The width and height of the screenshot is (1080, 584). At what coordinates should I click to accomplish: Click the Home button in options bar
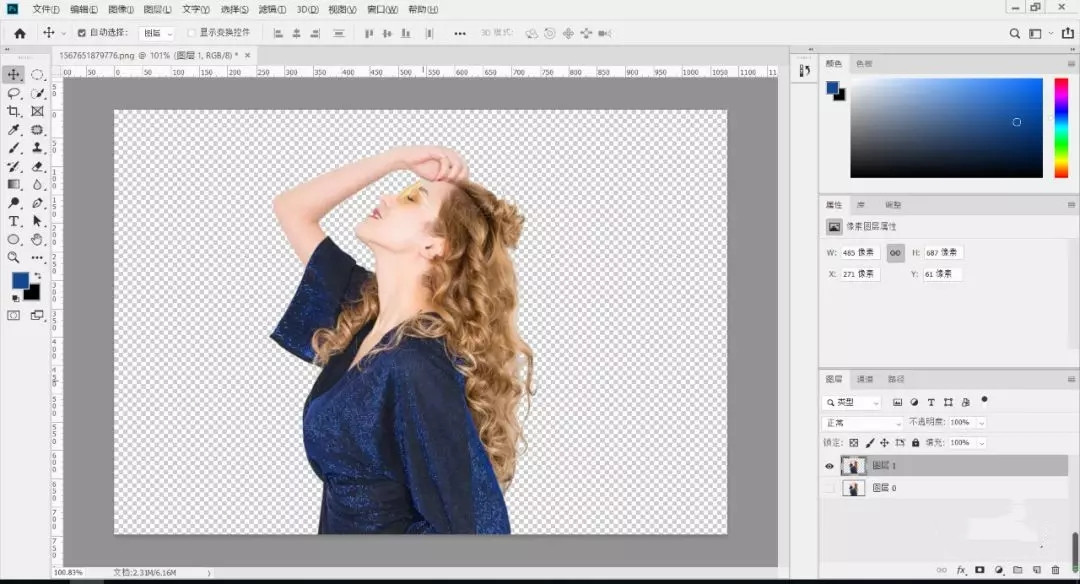[x=19, y=33]
